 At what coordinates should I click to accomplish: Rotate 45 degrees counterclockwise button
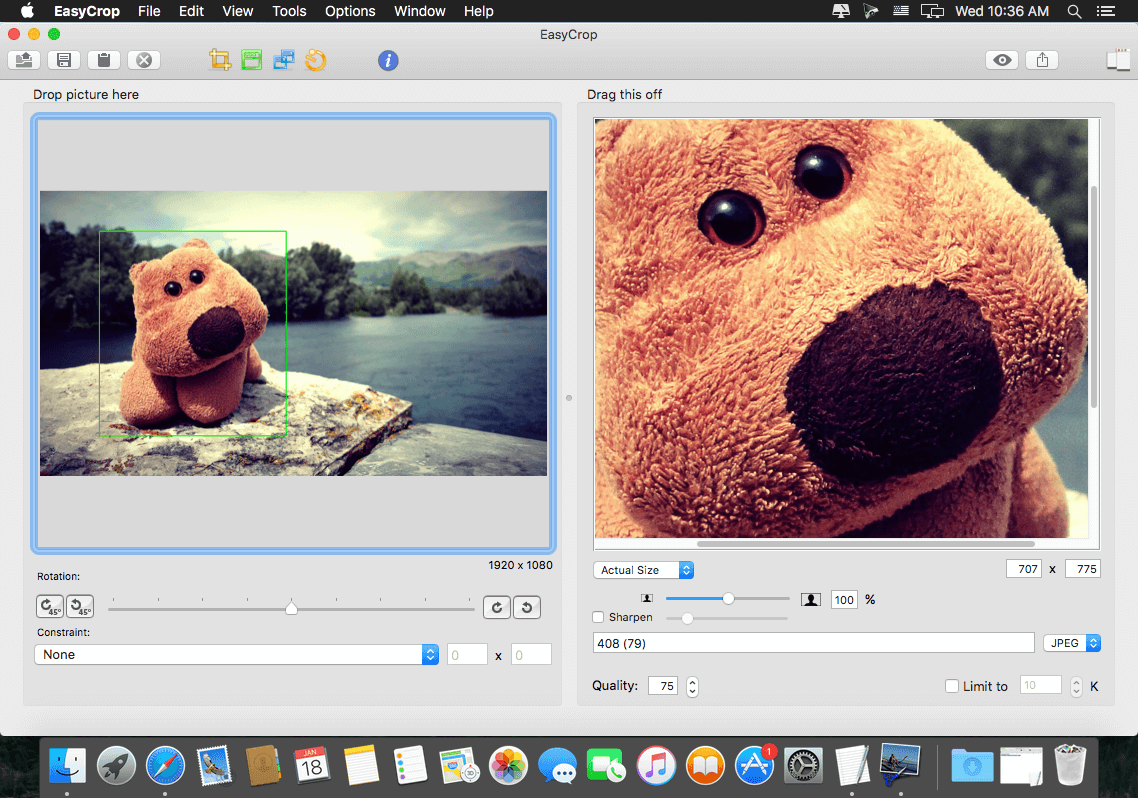[x=80, y=606]
